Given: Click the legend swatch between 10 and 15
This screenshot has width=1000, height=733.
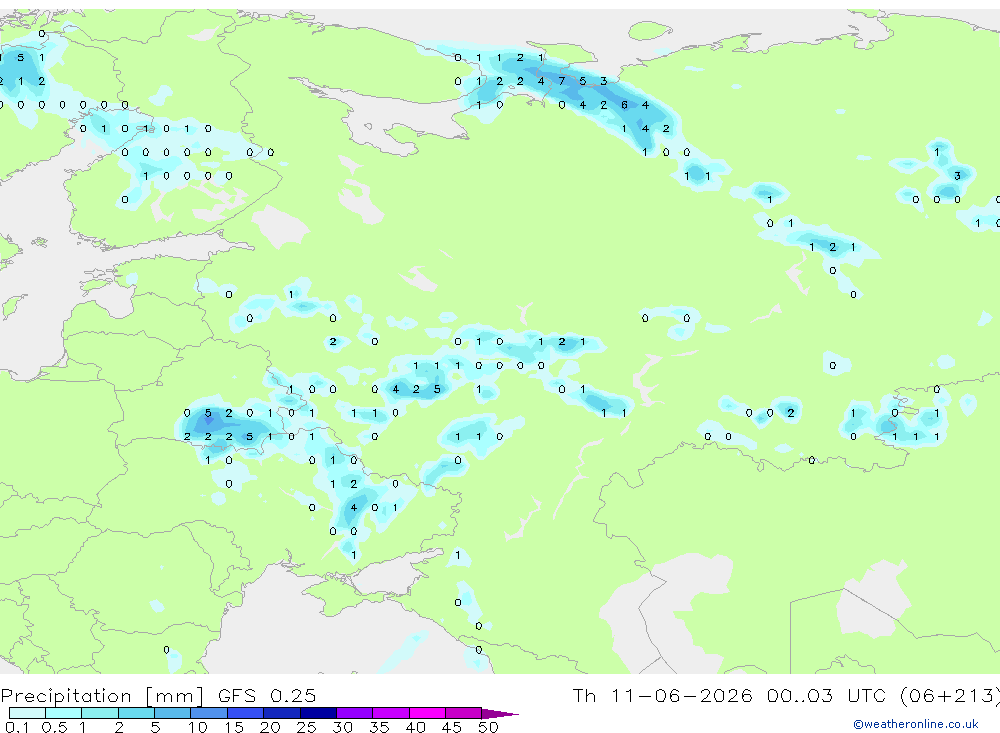Looking at the screenshot, I should point(209,713).
